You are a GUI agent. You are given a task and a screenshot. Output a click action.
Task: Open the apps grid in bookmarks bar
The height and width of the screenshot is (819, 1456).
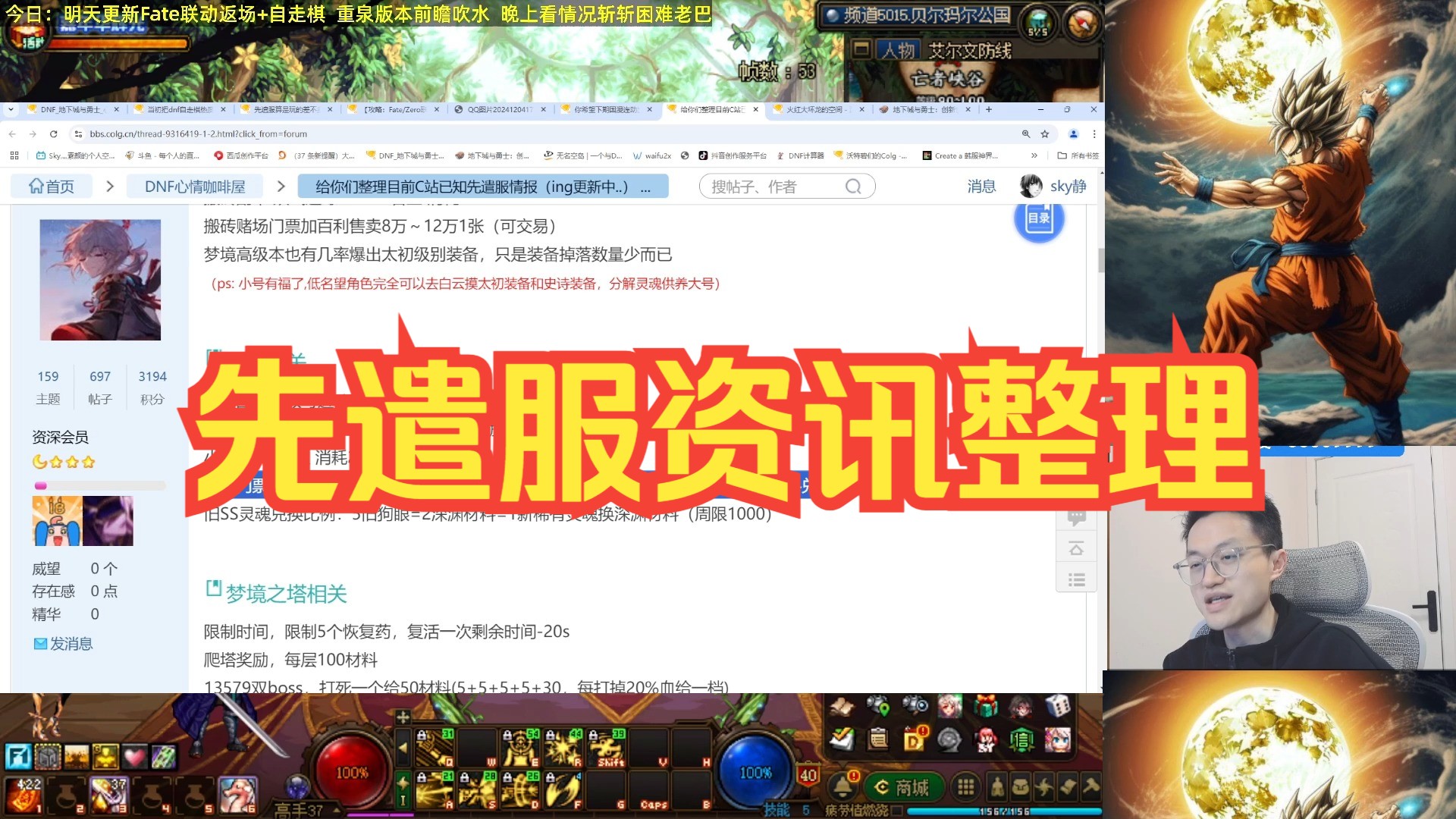14,155
